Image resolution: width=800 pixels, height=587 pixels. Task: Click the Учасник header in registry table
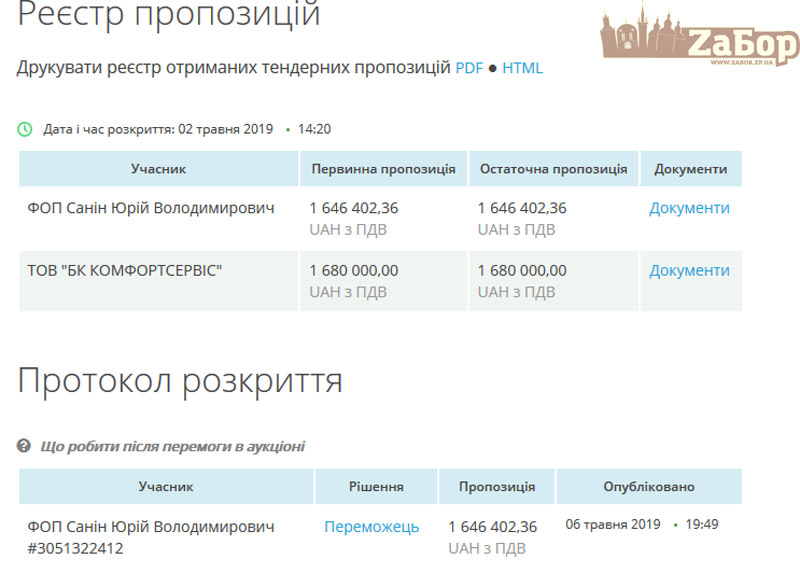coord(158,169)
